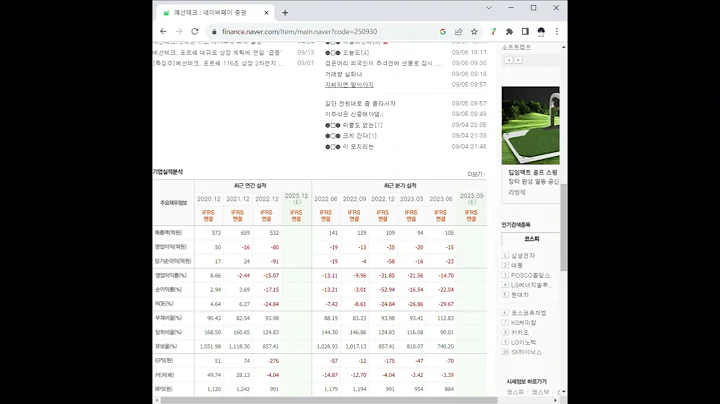Click the 2022.12 operating margin -15.07
Image resolution: width=720 pixels, height=404 pixels.
coord(270,275)
